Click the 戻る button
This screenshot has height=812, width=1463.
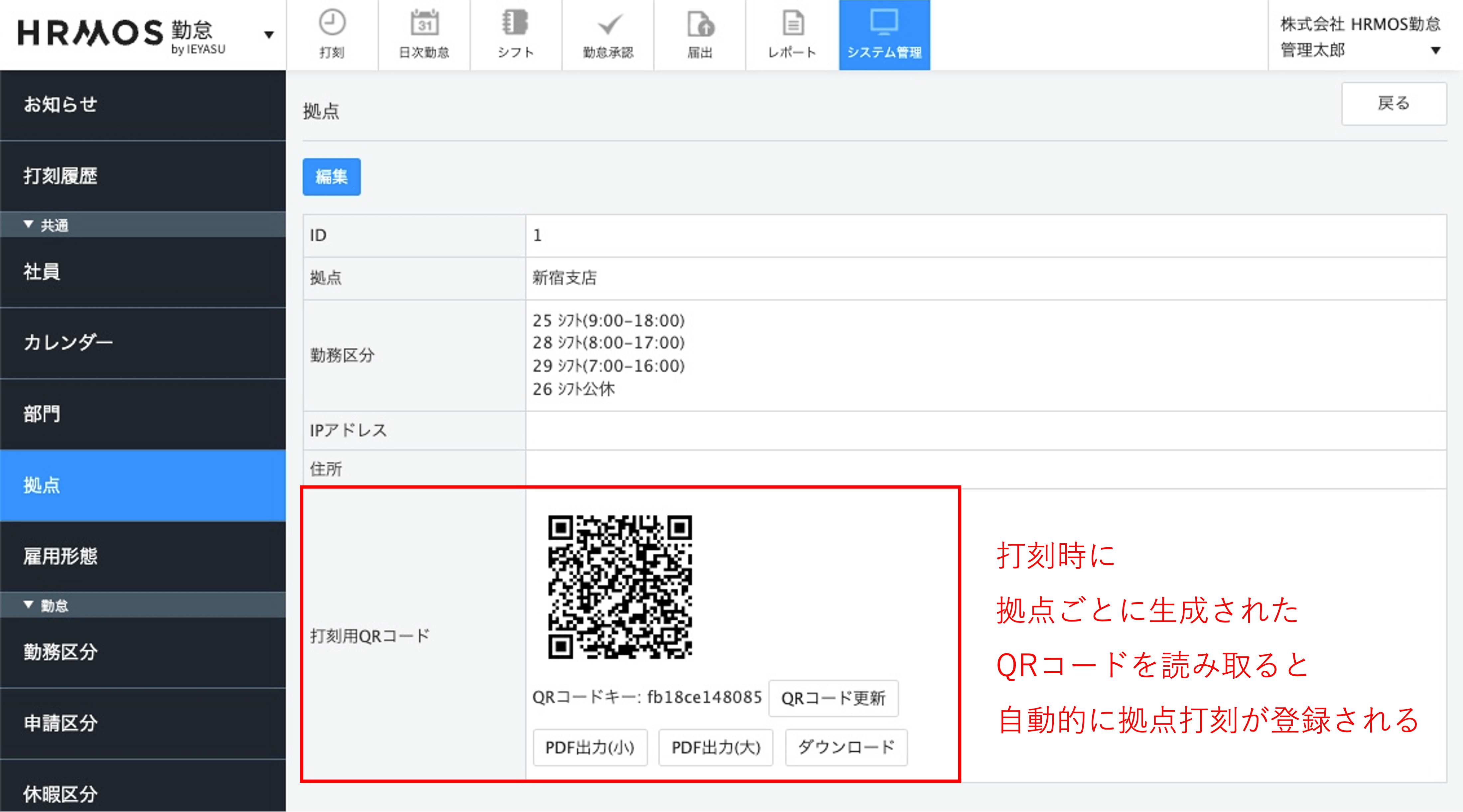coord(1394,103)
